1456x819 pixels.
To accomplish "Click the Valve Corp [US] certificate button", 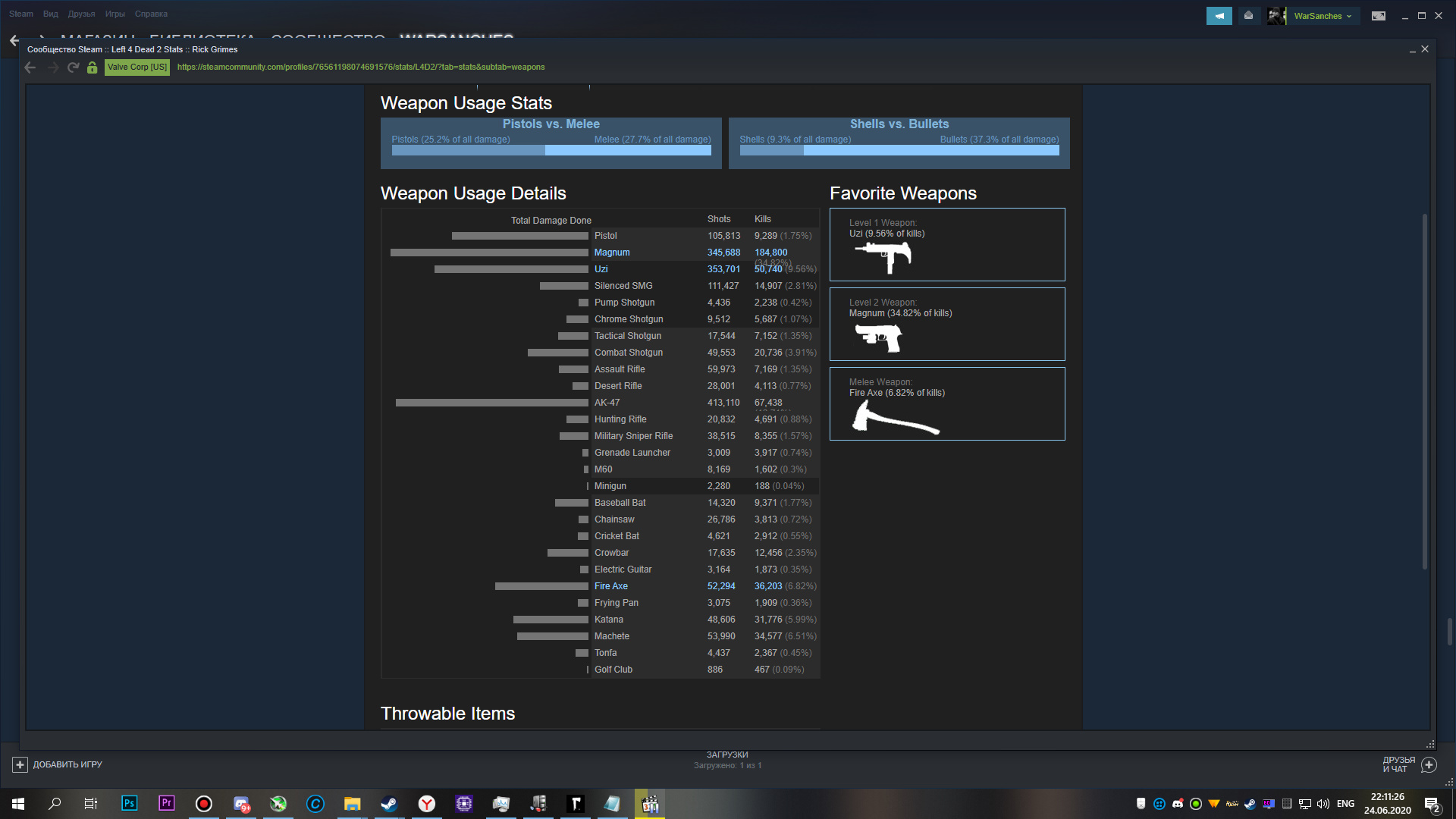I will [x=137, y=67].
